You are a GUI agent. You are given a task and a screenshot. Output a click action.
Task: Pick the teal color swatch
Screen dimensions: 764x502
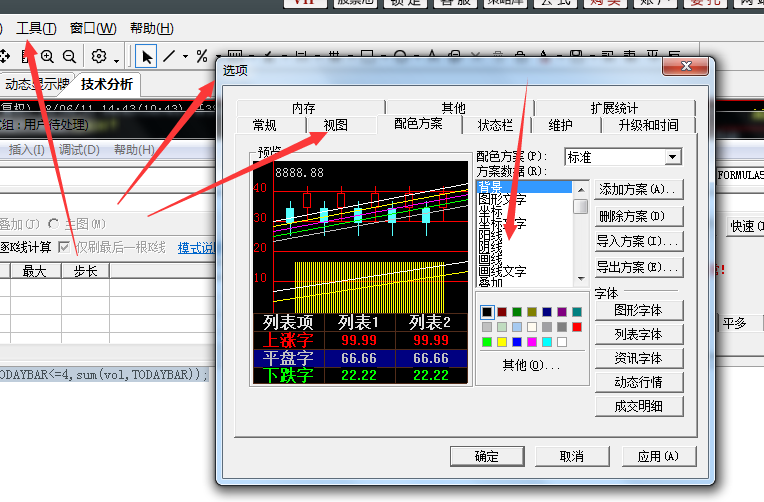pos(577,312)
